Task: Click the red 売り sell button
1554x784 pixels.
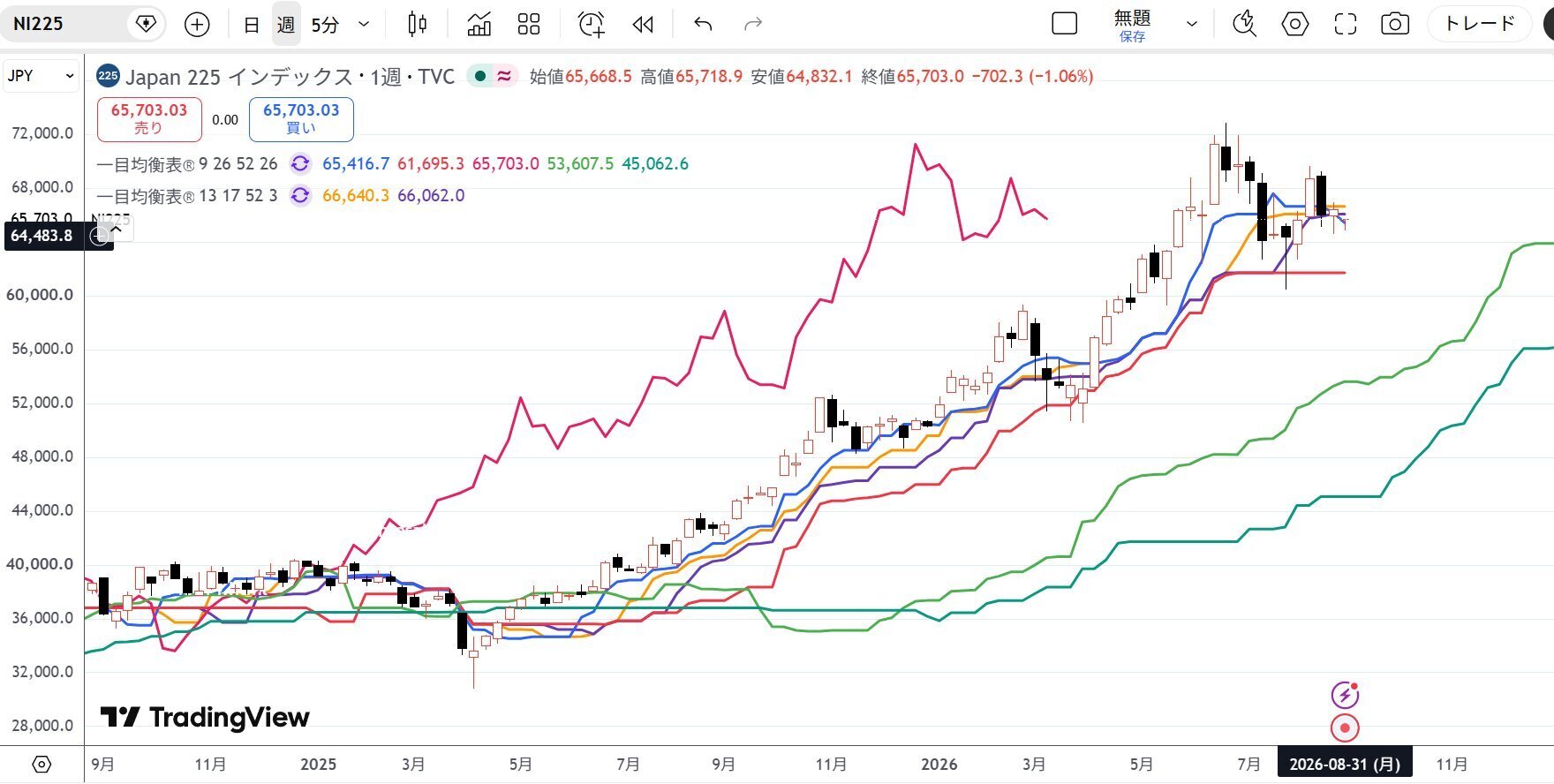Action: pyautogui.click(x=149, y=119)
